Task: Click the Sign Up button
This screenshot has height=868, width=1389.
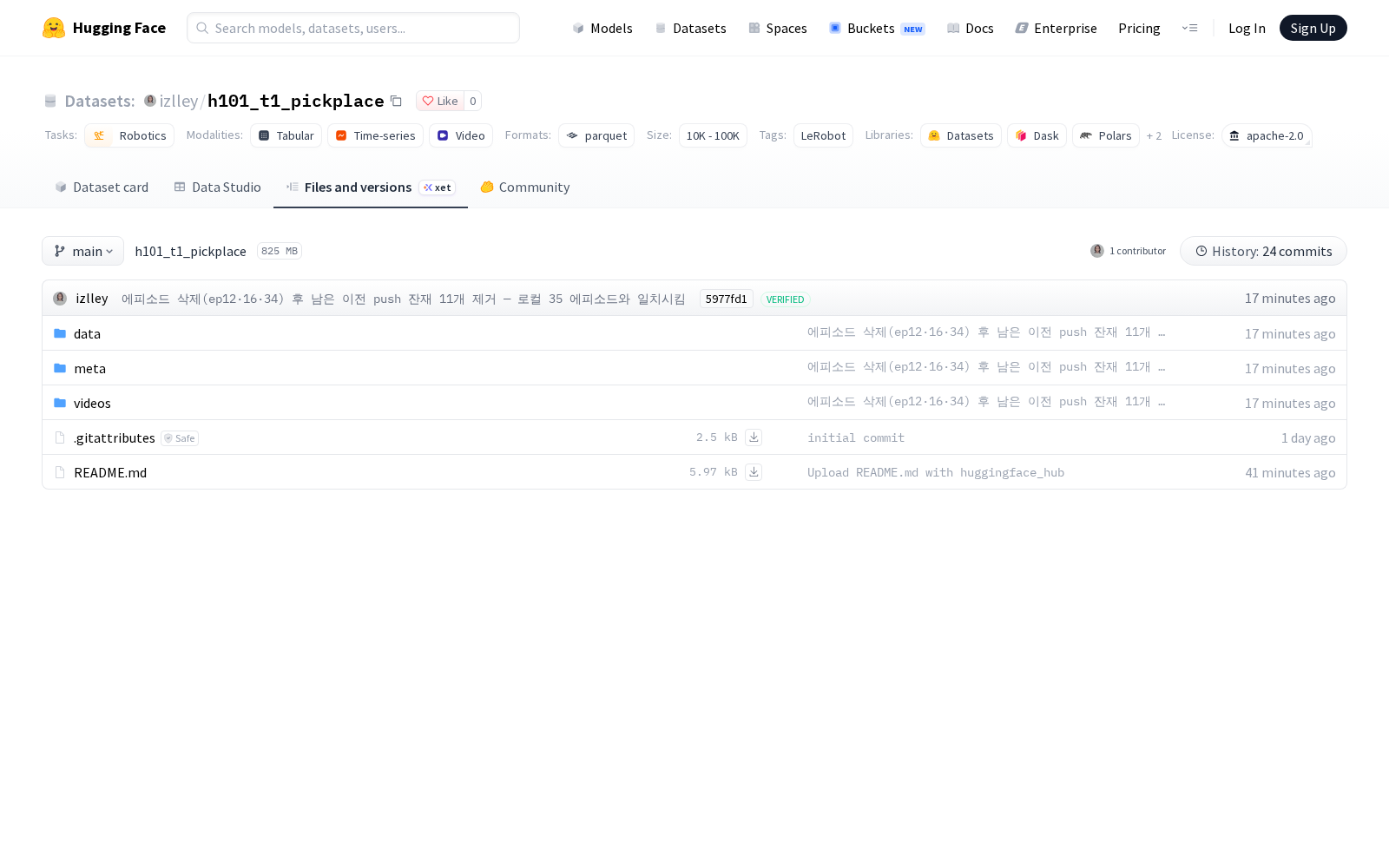Action: [x=1313, y=28]
